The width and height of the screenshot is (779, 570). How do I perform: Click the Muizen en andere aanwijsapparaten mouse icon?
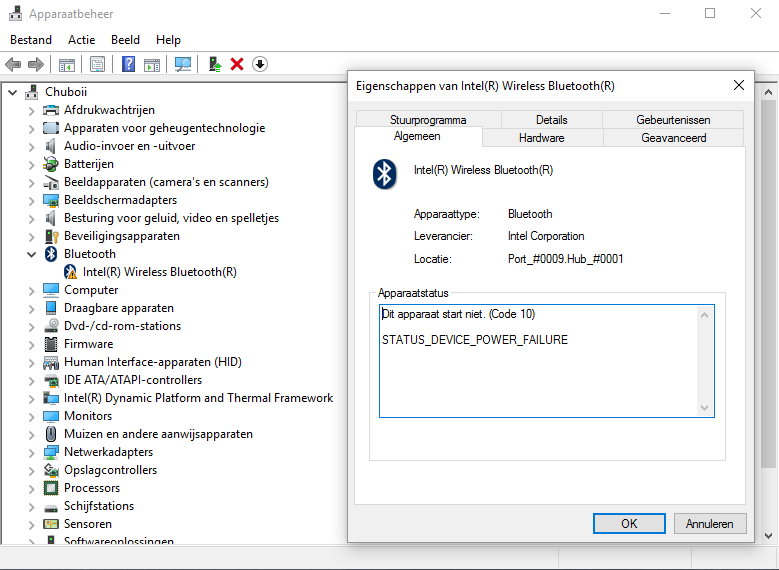pyautogui.click(x=51, y=434)
